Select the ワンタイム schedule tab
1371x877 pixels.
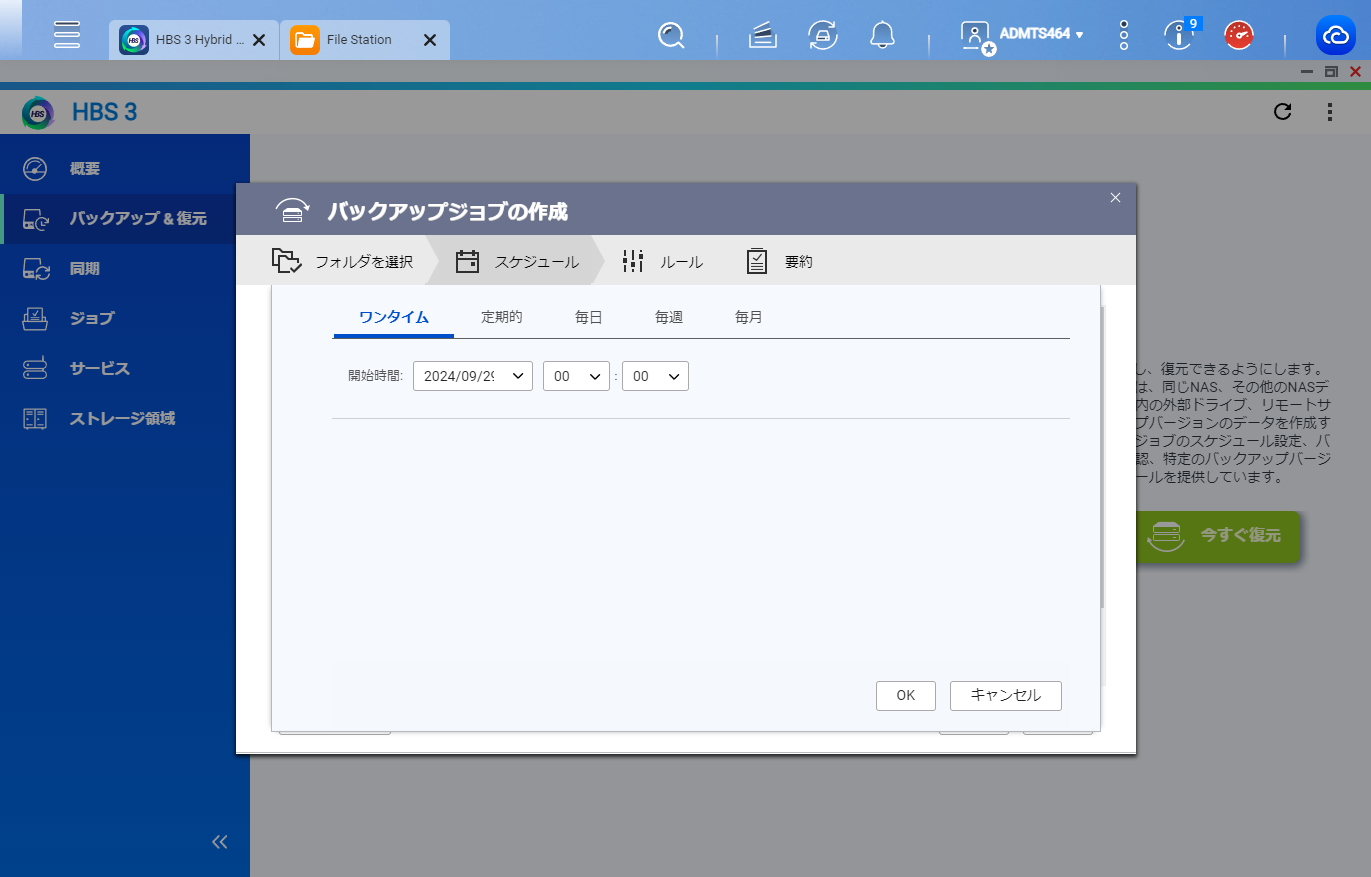[x=394, y=317]
